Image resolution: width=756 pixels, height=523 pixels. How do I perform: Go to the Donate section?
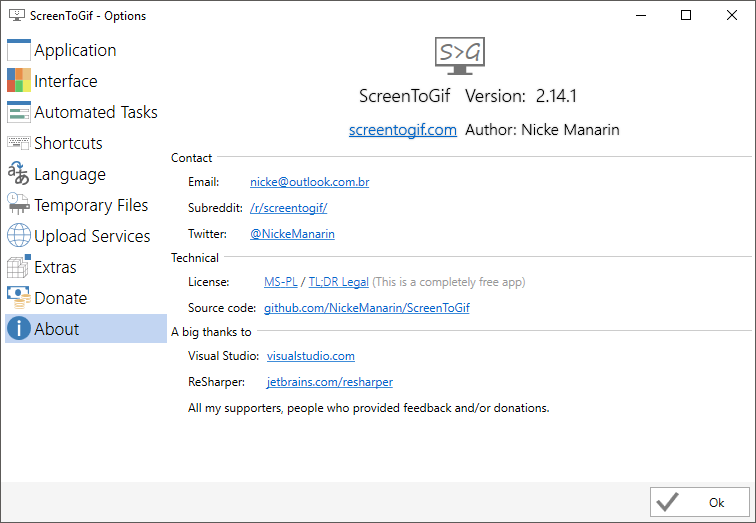[x=86, y=298]
